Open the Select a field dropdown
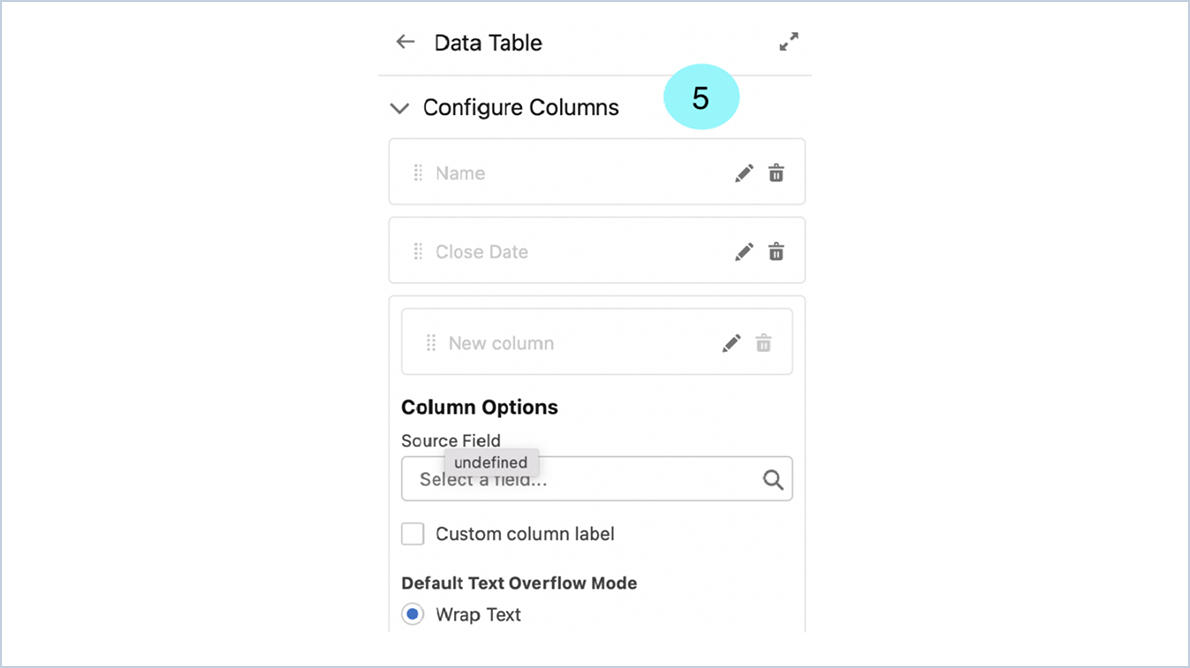1190x668 pixels. click(x=560, y=479)
